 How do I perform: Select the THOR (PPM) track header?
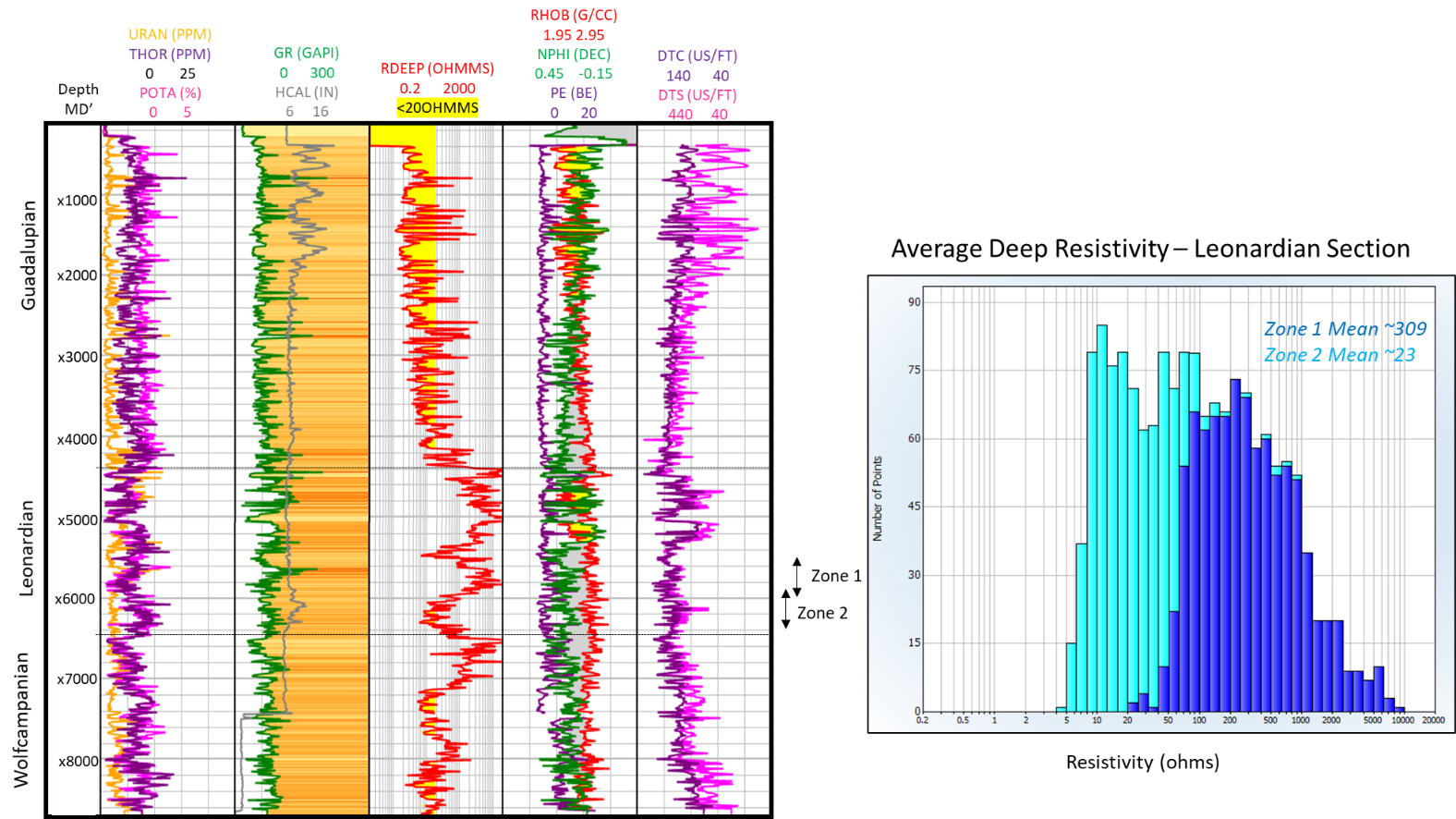[170, 54]
